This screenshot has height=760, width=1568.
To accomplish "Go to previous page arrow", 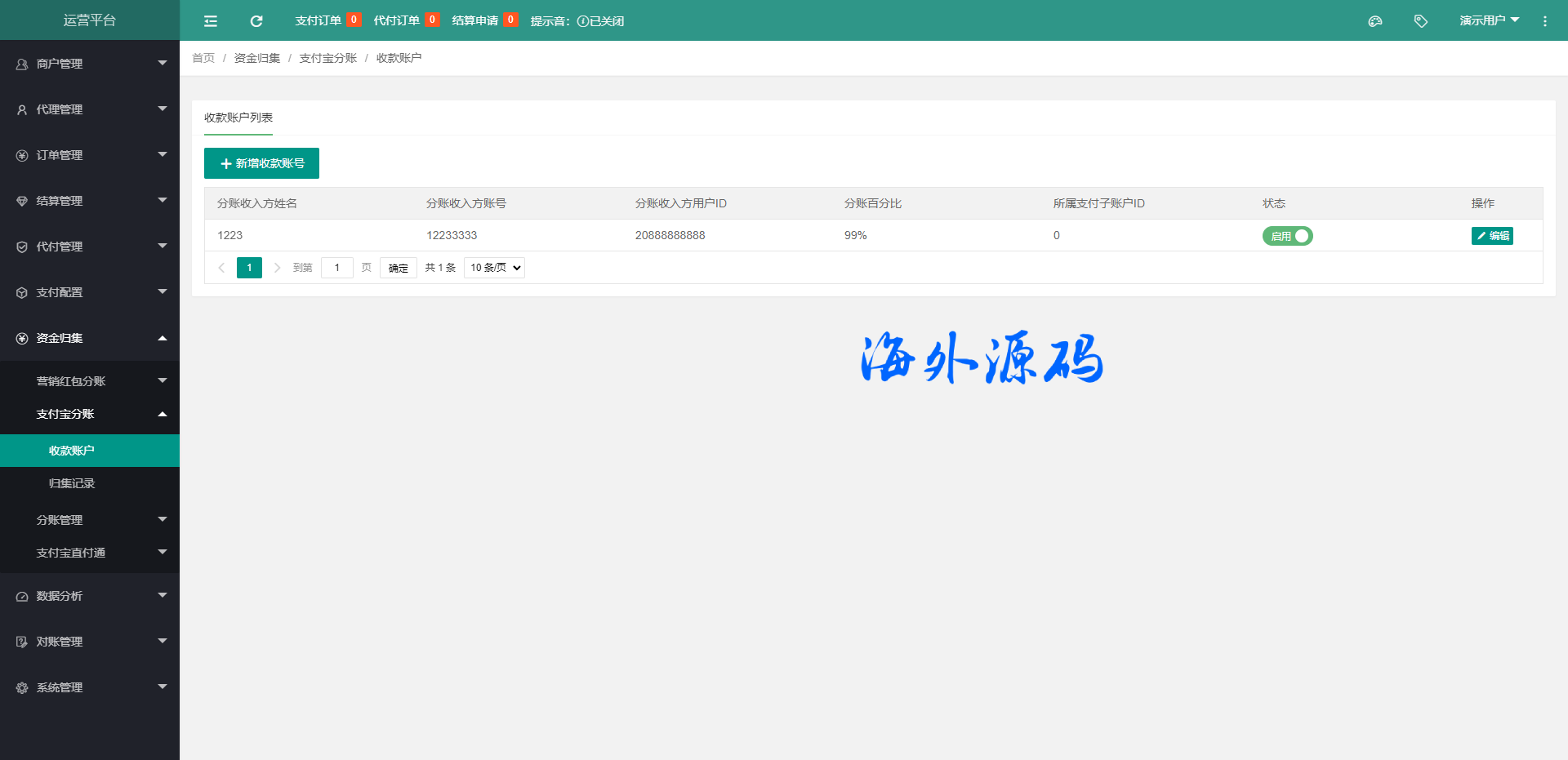I will (221, 268).
